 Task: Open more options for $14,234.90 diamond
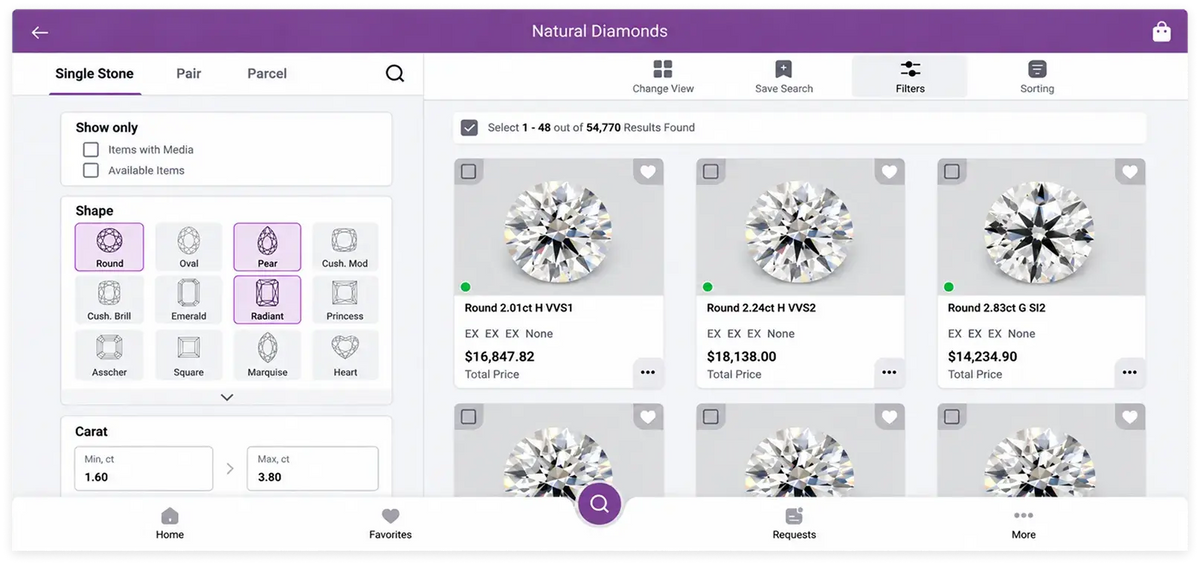coord(1130,372)
